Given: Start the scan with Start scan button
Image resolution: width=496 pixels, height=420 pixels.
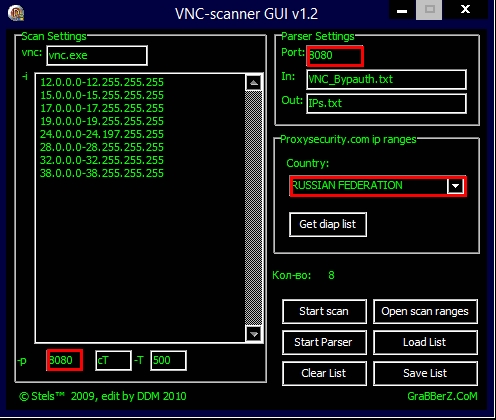Looking at the screenshot, I should (324, 311).
